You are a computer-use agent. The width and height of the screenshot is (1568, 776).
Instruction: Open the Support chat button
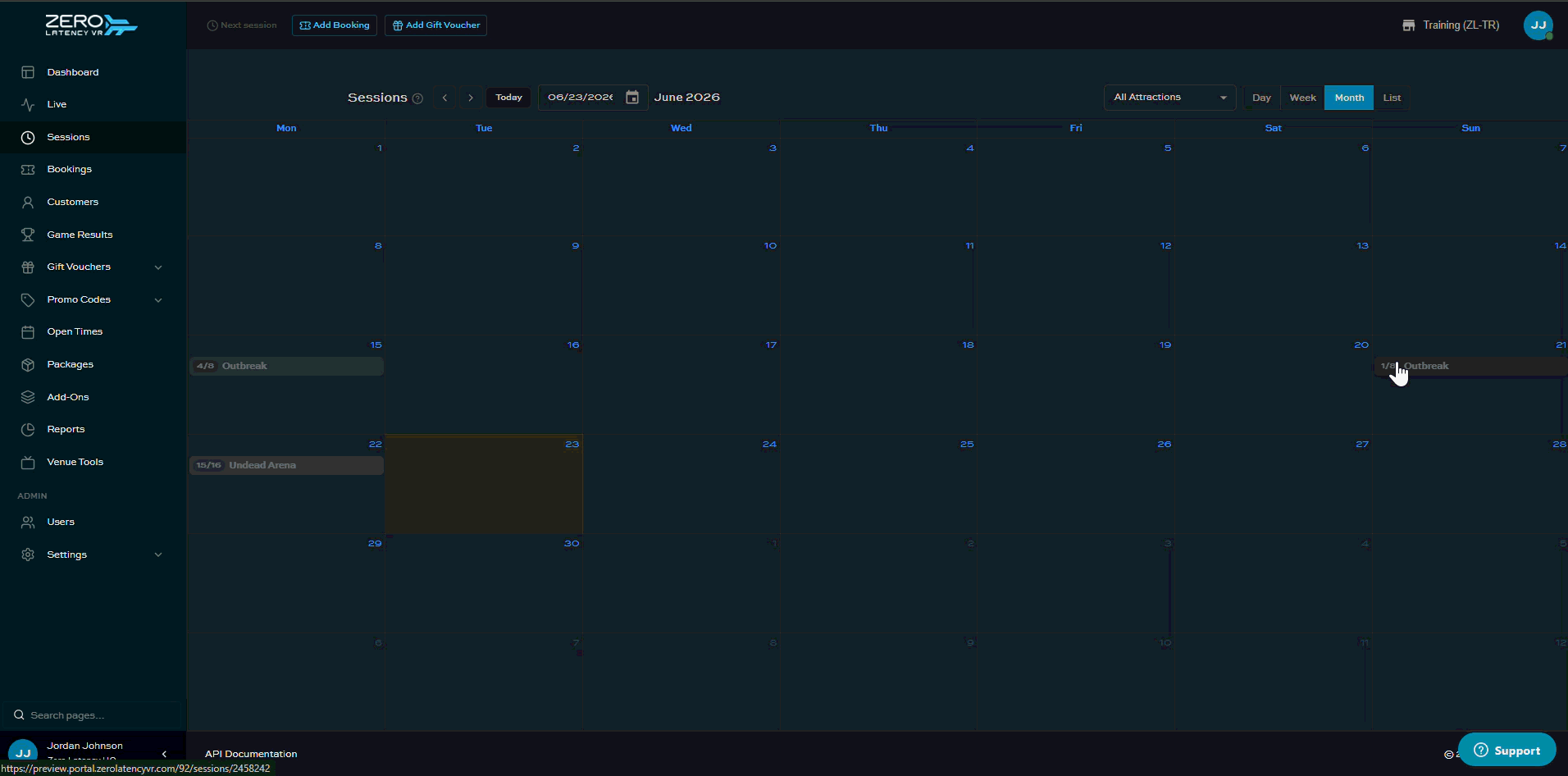(1507, 751)
